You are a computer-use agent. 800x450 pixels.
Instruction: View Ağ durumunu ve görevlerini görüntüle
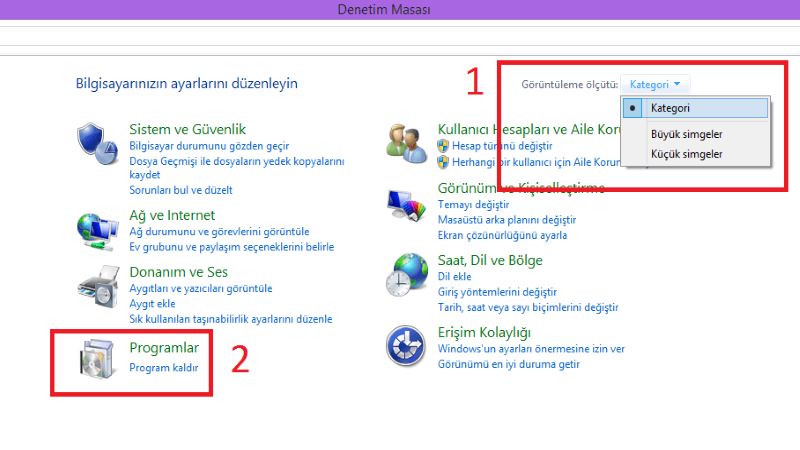pyautogui.click(x=219, y=232)
